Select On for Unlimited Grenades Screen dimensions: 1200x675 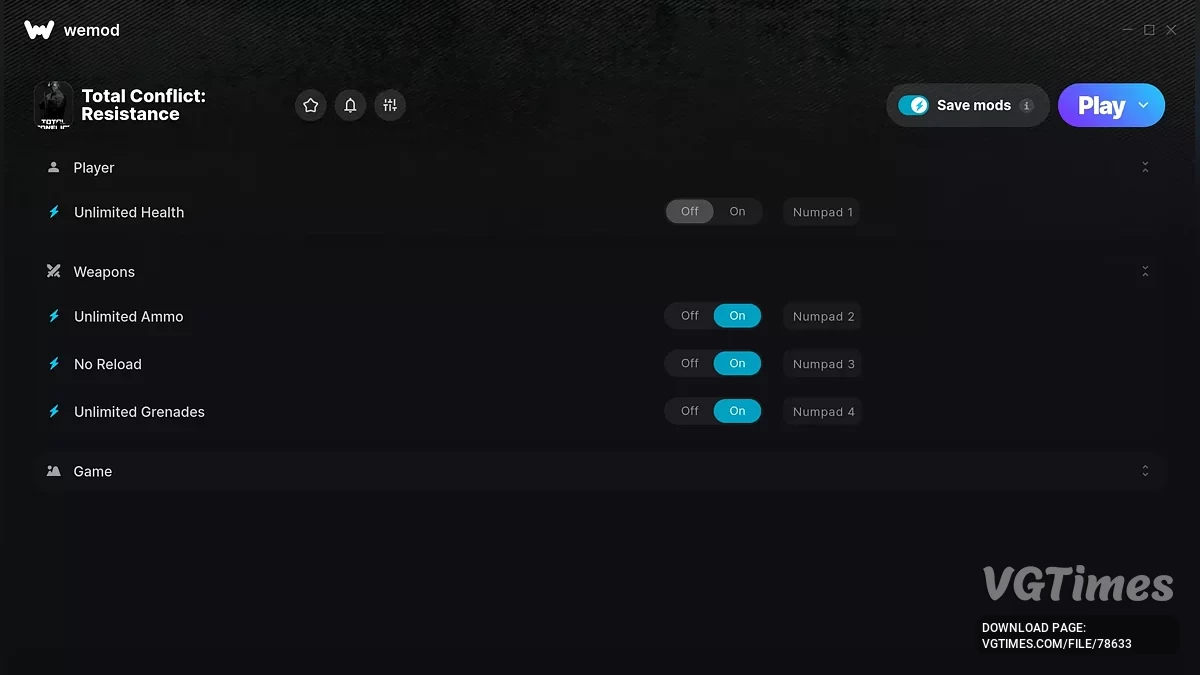click(x=737, y=410)
